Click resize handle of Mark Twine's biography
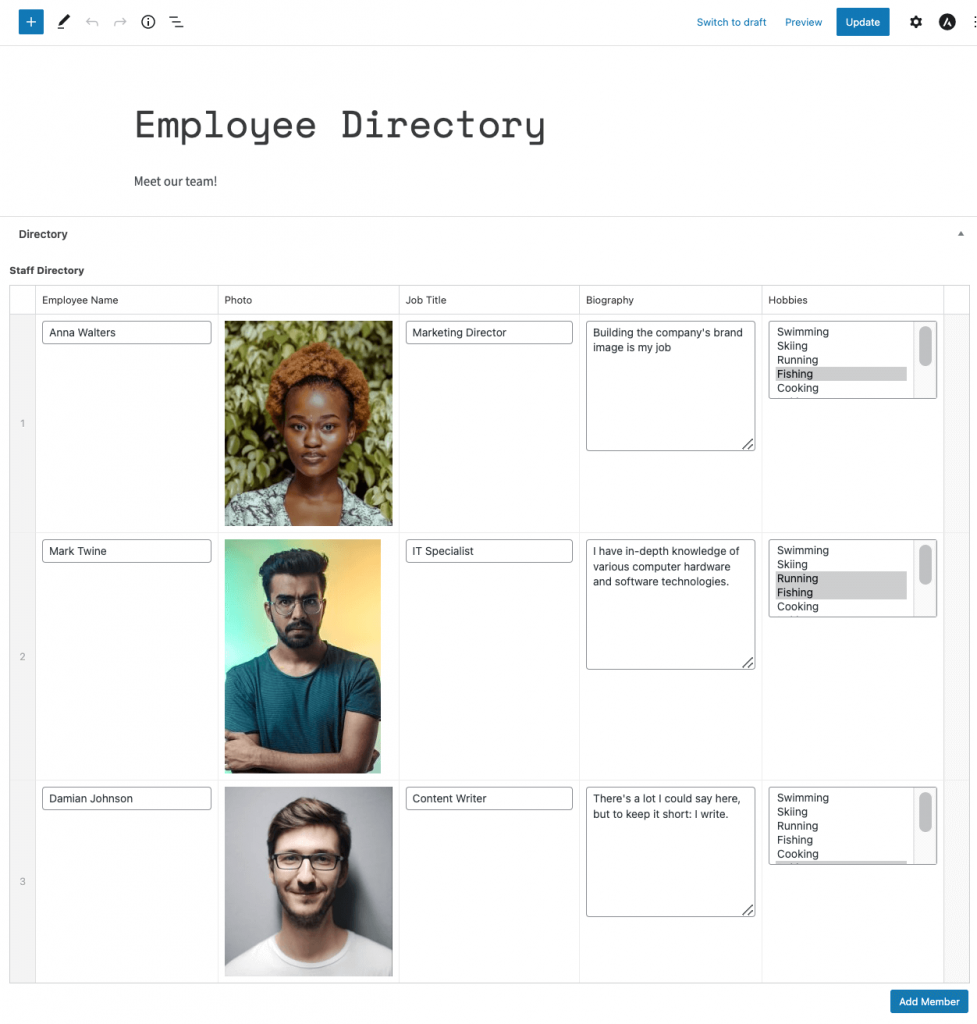The width and height of the screenshot is (977, 1024). [x=748, y=663]
